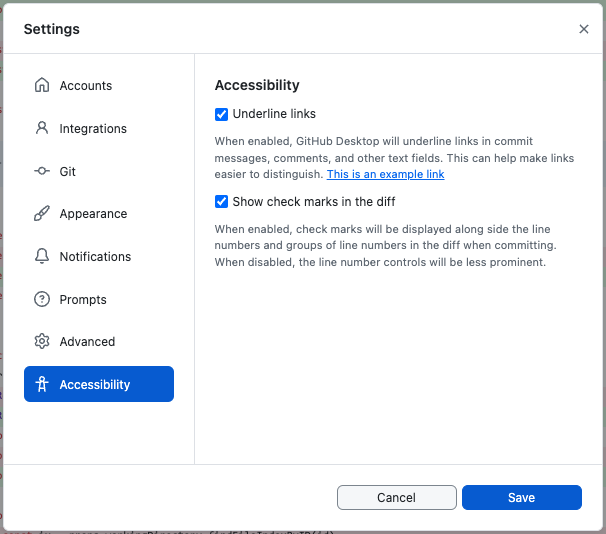Viewport: 606px width, 534px height.
Task: Click the gear icon beside Advanced
Action: 42,342
